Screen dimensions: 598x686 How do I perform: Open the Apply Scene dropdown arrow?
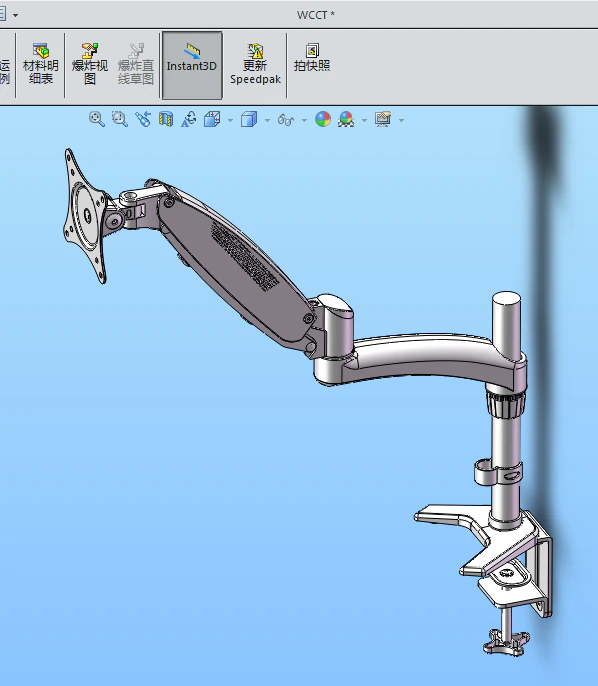(364, 120)
